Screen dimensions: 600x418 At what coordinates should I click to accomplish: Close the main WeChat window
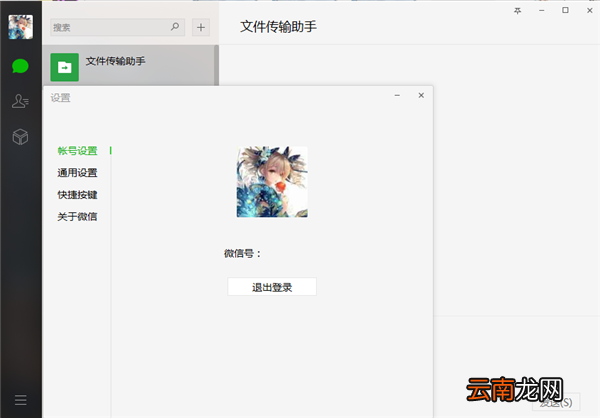(590, 11)
